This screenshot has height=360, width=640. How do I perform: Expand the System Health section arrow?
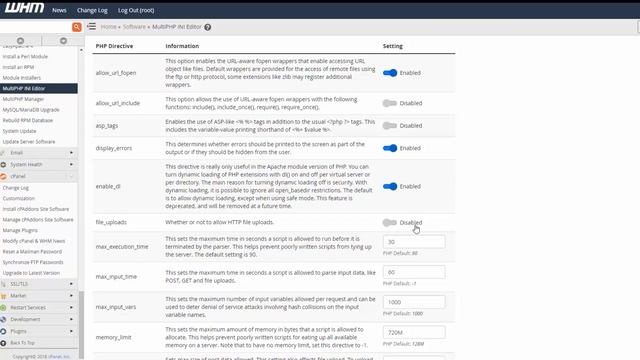tap(71, 164)
